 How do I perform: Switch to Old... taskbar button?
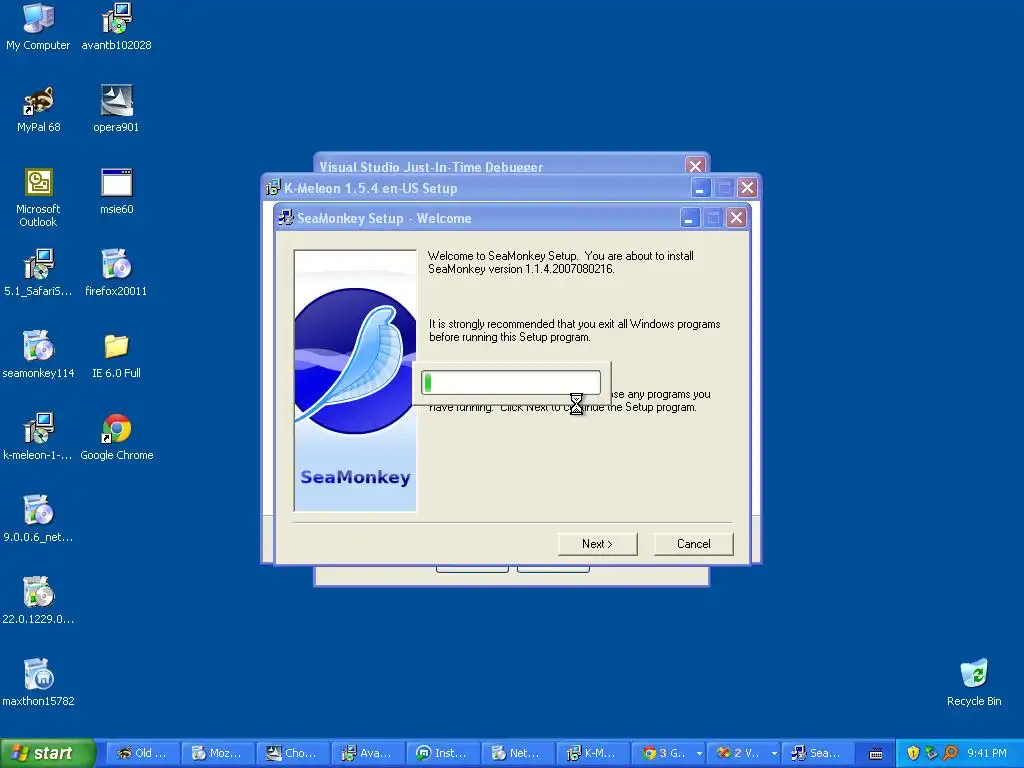(x=142, y=753)
